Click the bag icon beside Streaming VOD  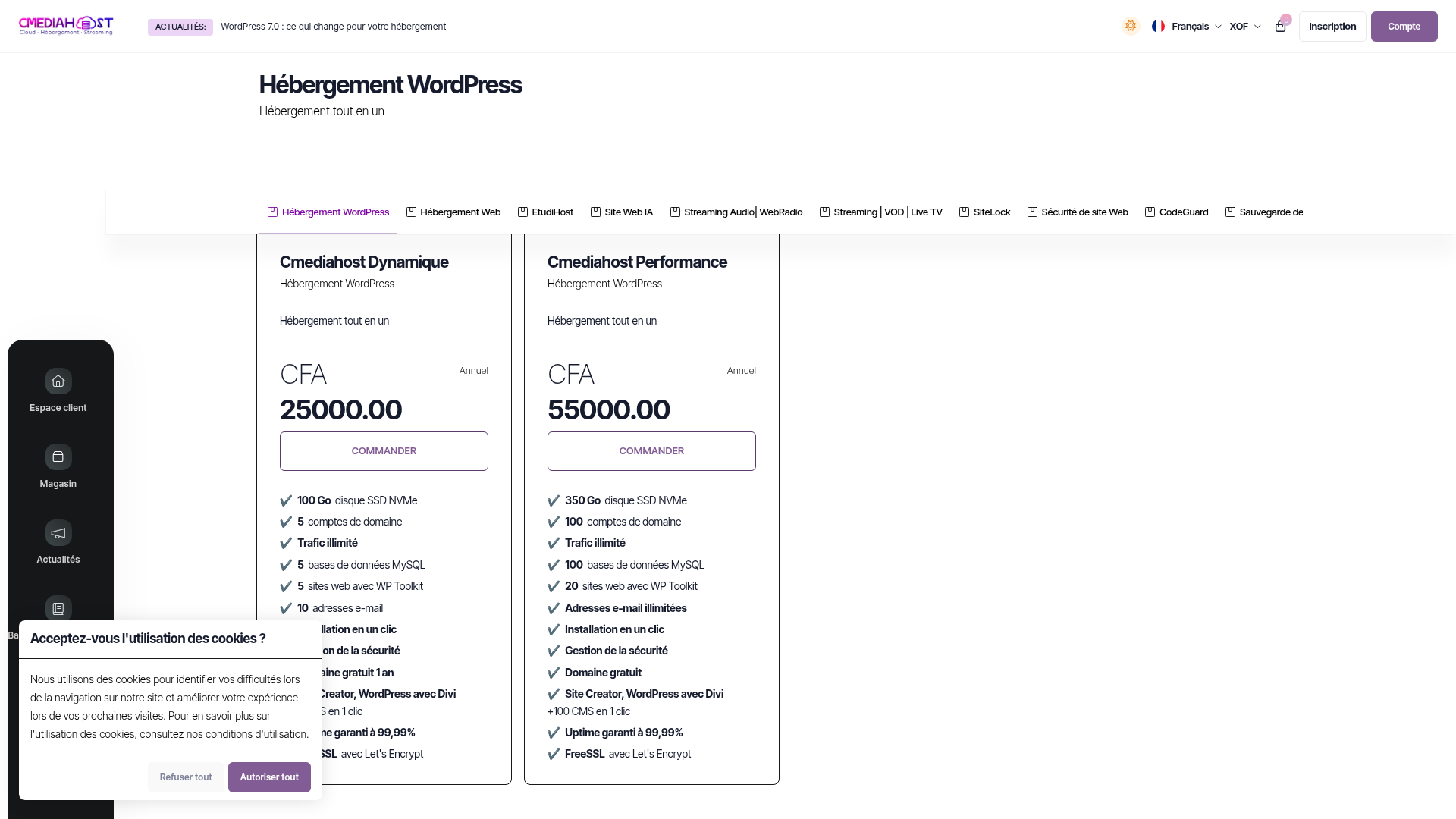pos(824,212)
